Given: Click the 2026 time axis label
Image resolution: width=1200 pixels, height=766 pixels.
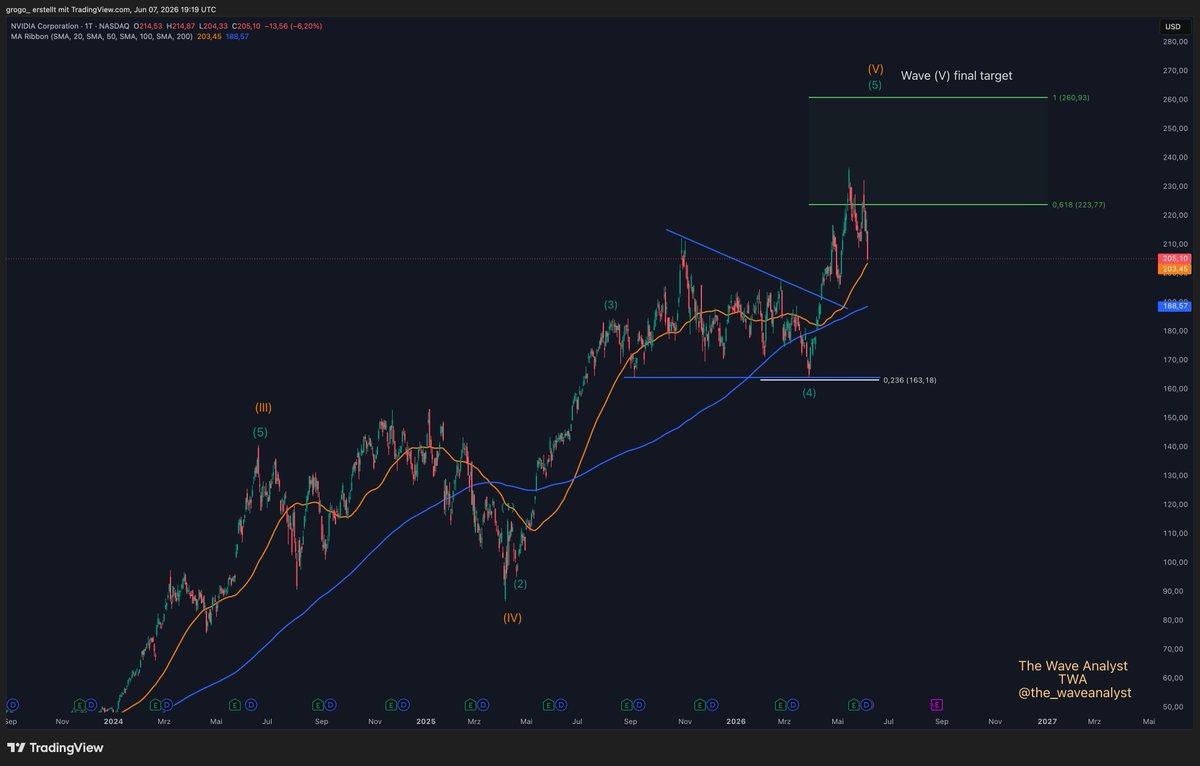Looking at the screenshot, I should click(736, 720).
